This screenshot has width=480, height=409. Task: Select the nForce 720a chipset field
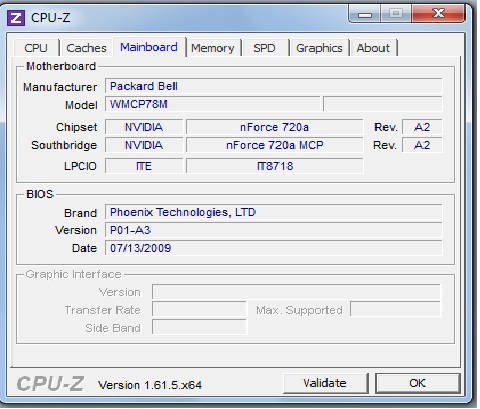click(x=274, y=127)
